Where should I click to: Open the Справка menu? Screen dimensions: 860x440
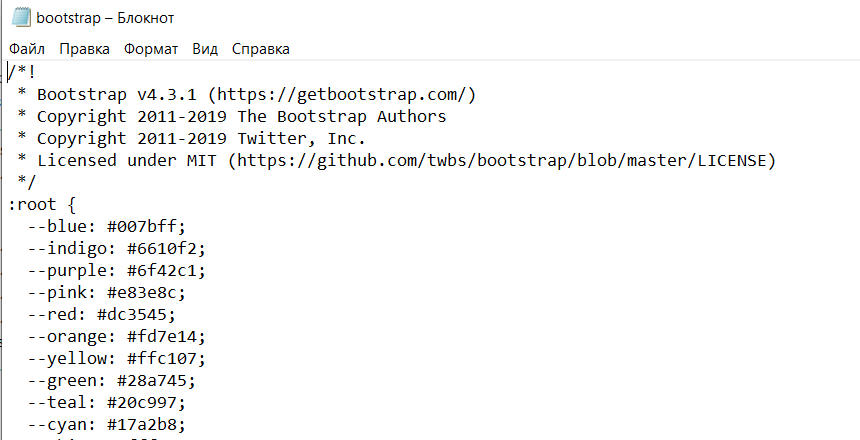tap(261, 49)
